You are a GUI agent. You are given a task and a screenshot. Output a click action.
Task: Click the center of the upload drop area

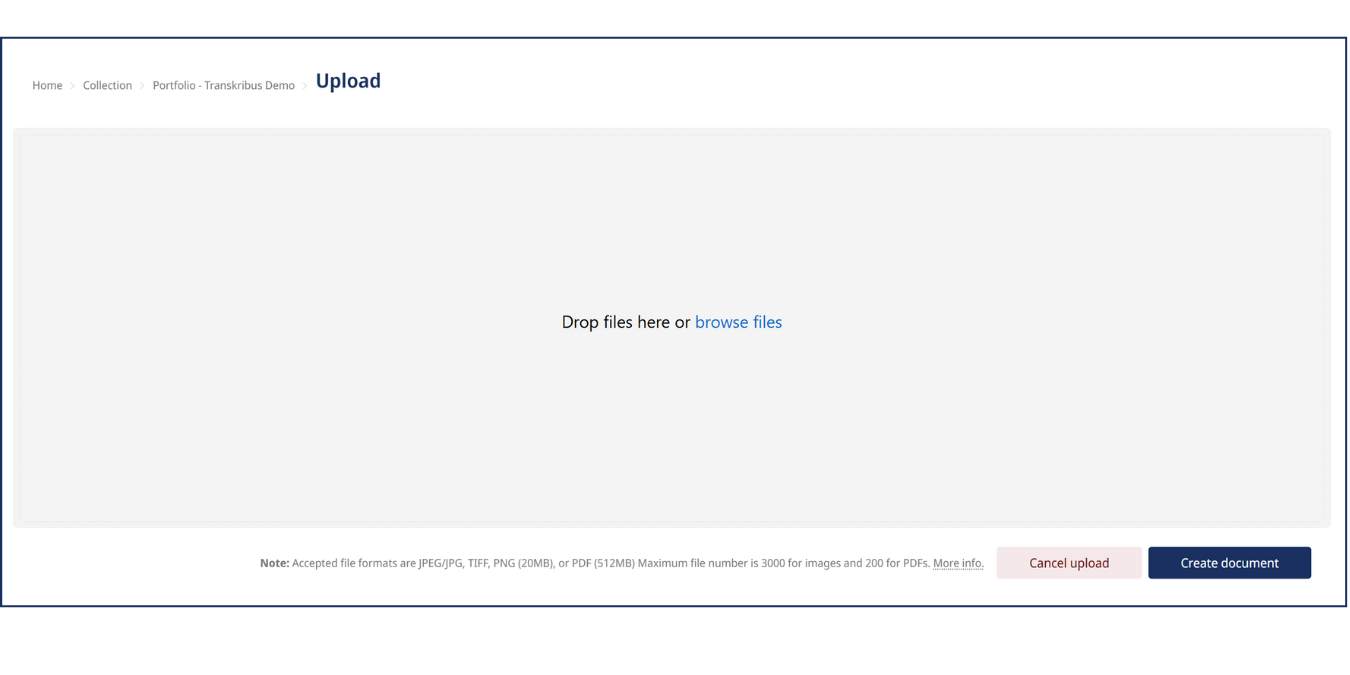click(x=672, y=327)
